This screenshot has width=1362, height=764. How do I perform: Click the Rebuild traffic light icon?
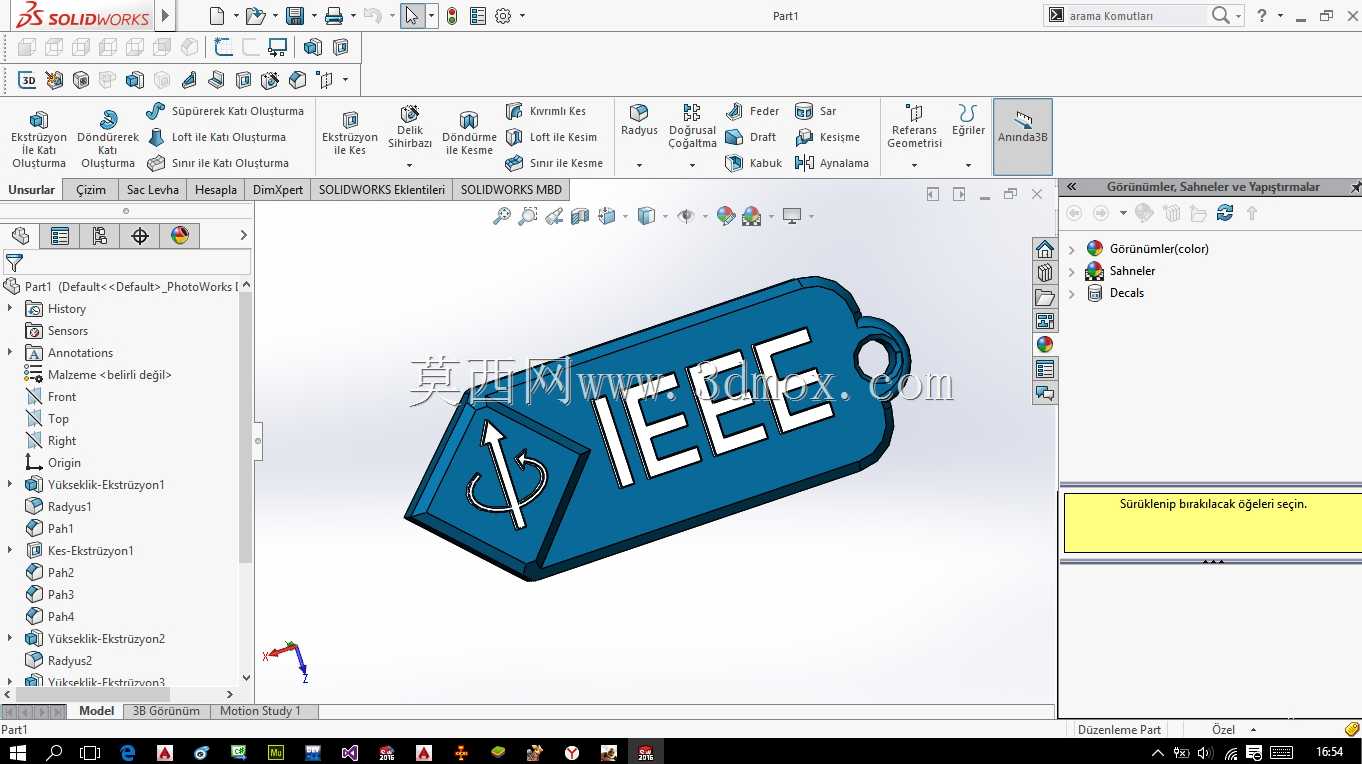click(x=452, y=16)
